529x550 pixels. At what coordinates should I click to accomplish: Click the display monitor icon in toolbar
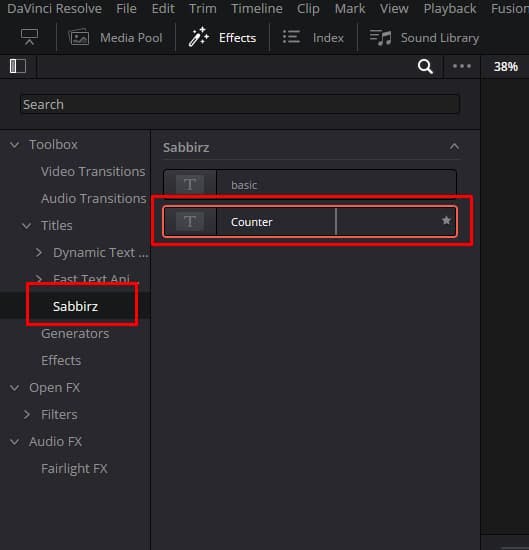tap(29, 37)
